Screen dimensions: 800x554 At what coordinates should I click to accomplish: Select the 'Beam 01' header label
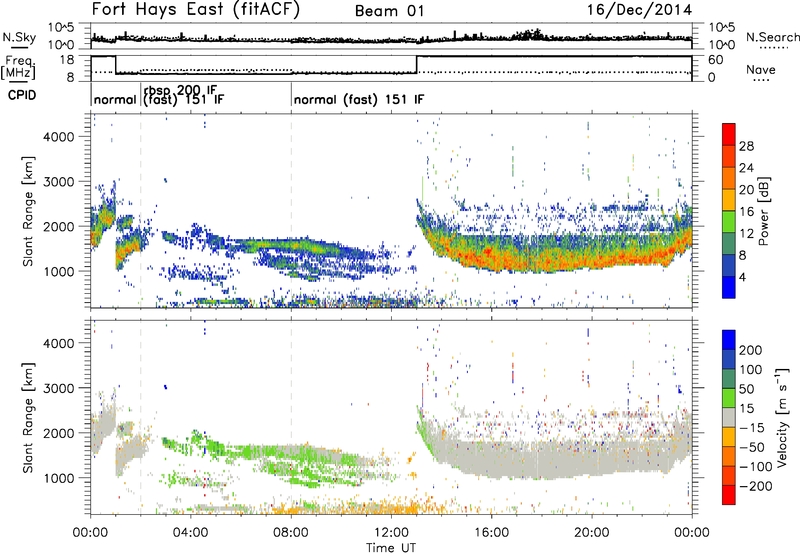tap(389, 11)
